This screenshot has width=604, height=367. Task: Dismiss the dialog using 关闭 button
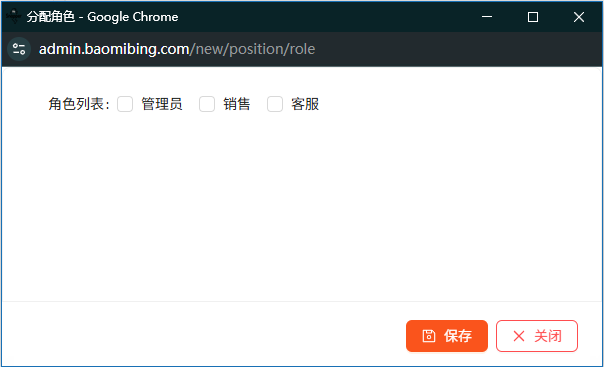click(537, 336)
